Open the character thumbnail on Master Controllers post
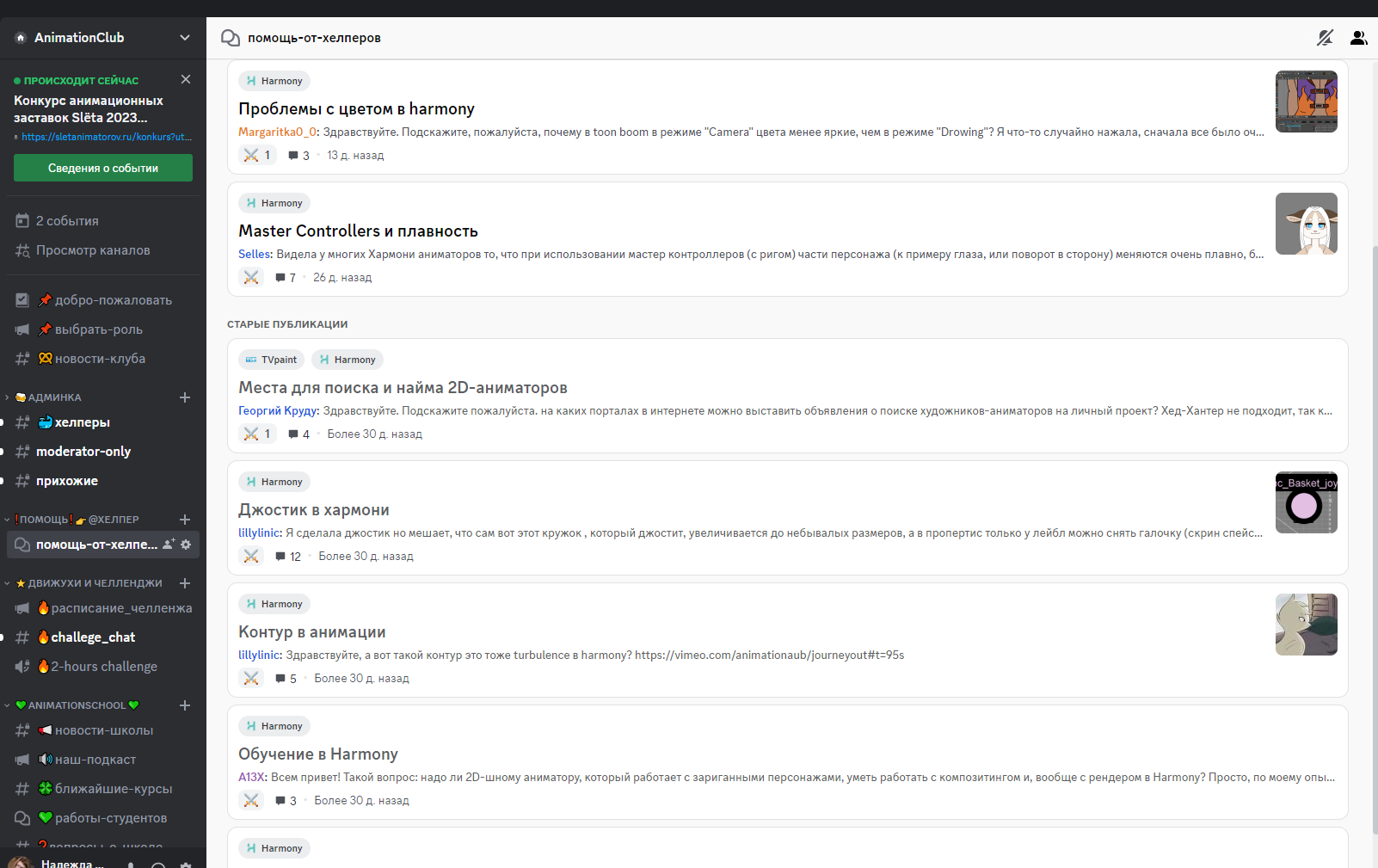1378x868 pixels. (1307, 224)
